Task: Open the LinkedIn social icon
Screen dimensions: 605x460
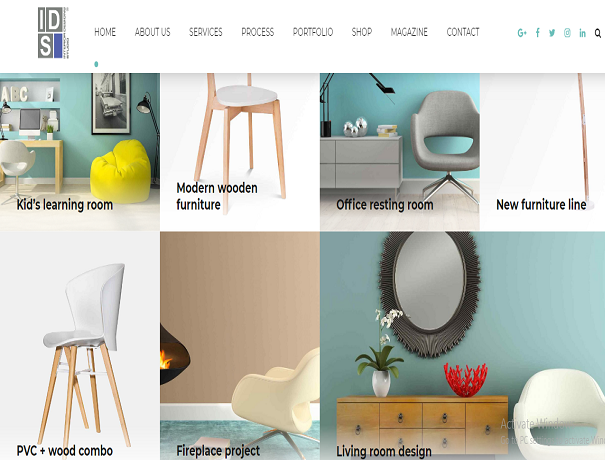Action: pyautogui.click(x=582, y=33)
